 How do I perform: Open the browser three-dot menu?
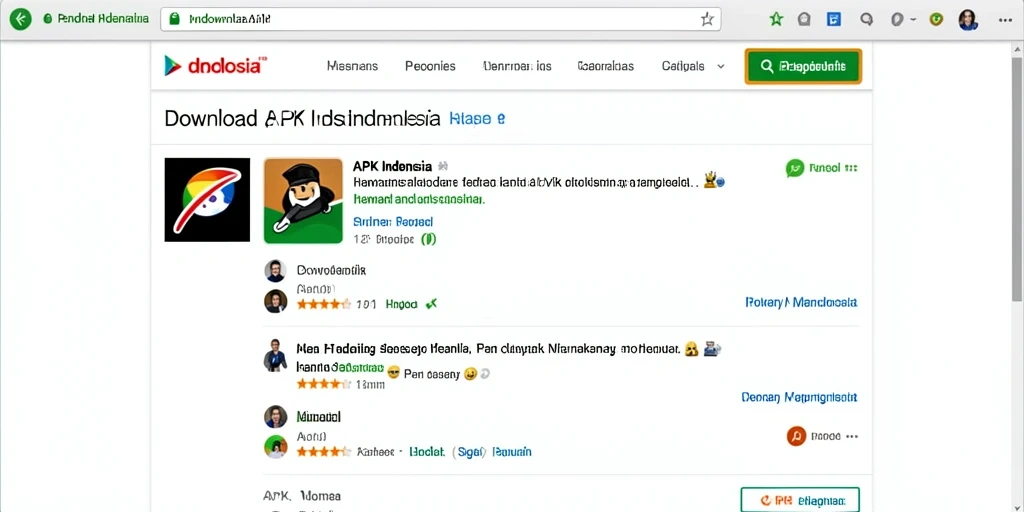coord(1005,20)
